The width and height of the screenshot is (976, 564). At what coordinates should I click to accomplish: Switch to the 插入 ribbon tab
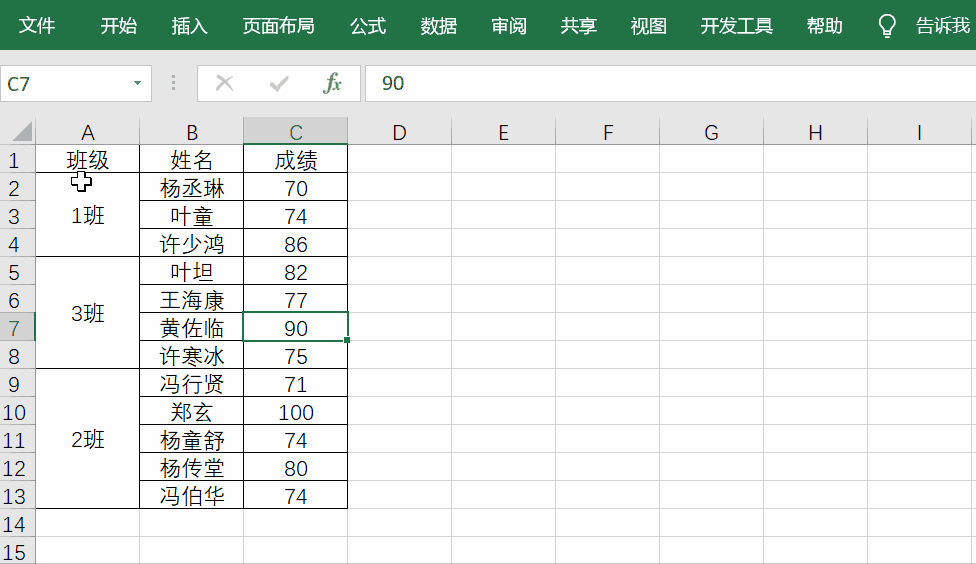189,26
